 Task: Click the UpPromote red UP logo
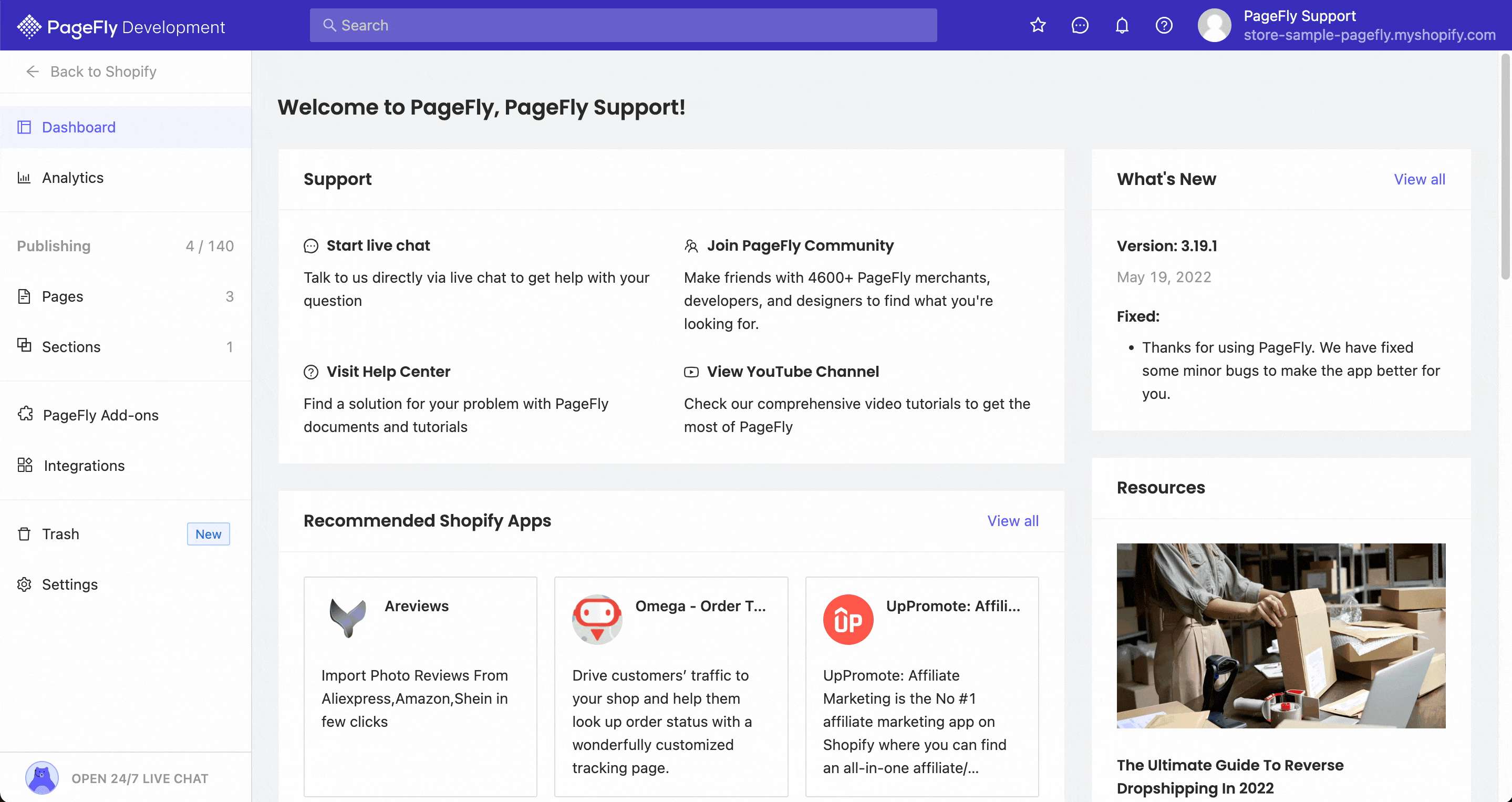(x=848, y=620)
